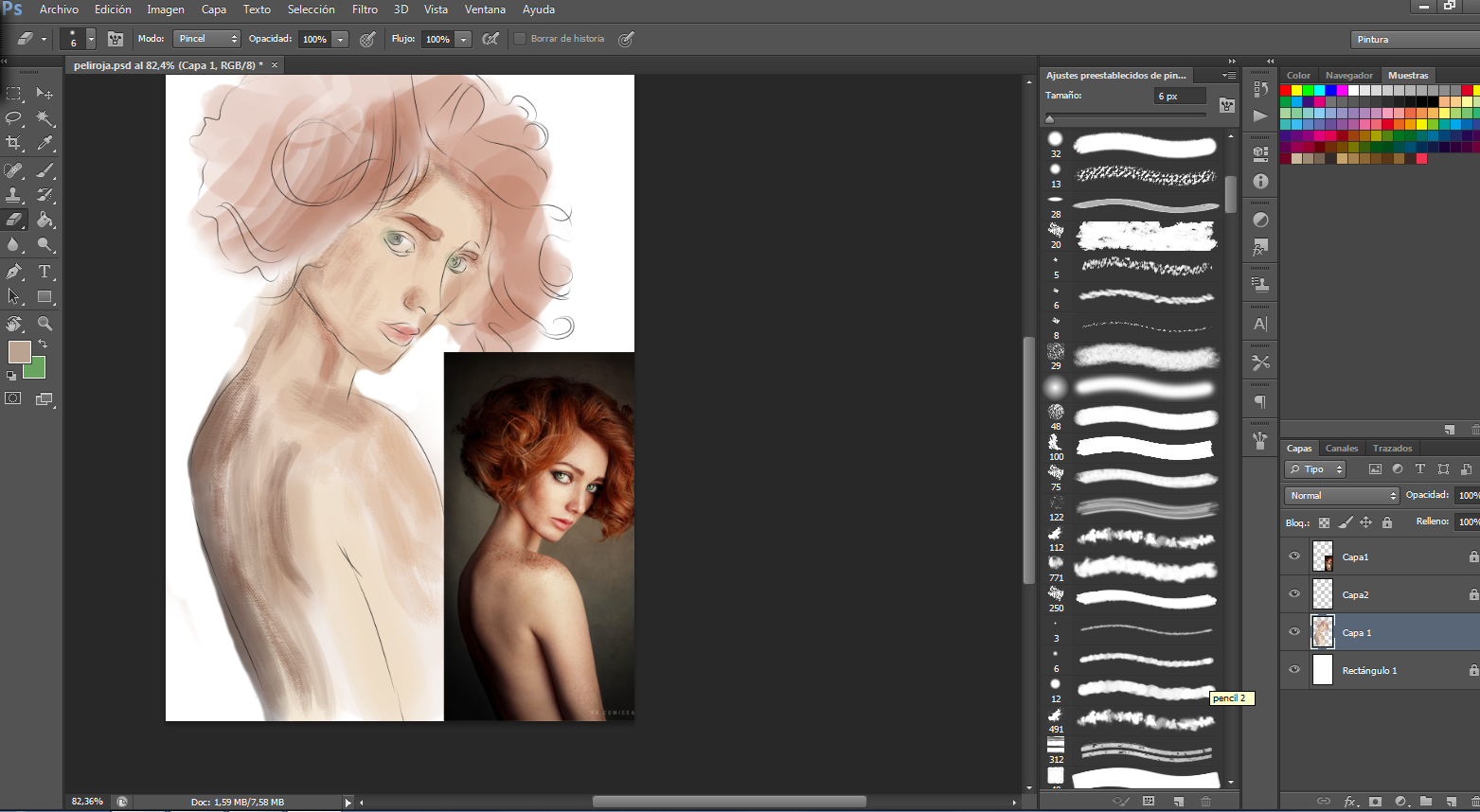
Task: Open the tool preset picker arrow
Action: tap(44, 39)
